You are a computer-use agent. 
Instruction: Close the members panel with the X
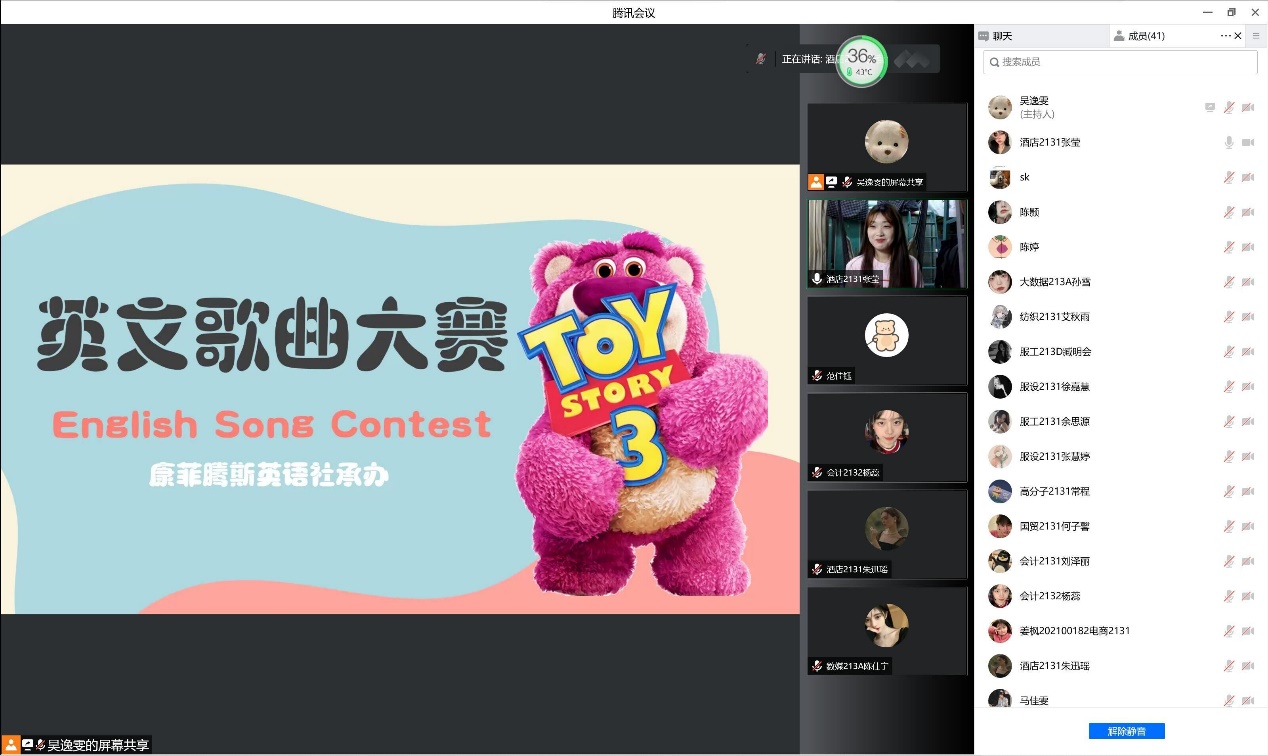[x=1238, y=36]
